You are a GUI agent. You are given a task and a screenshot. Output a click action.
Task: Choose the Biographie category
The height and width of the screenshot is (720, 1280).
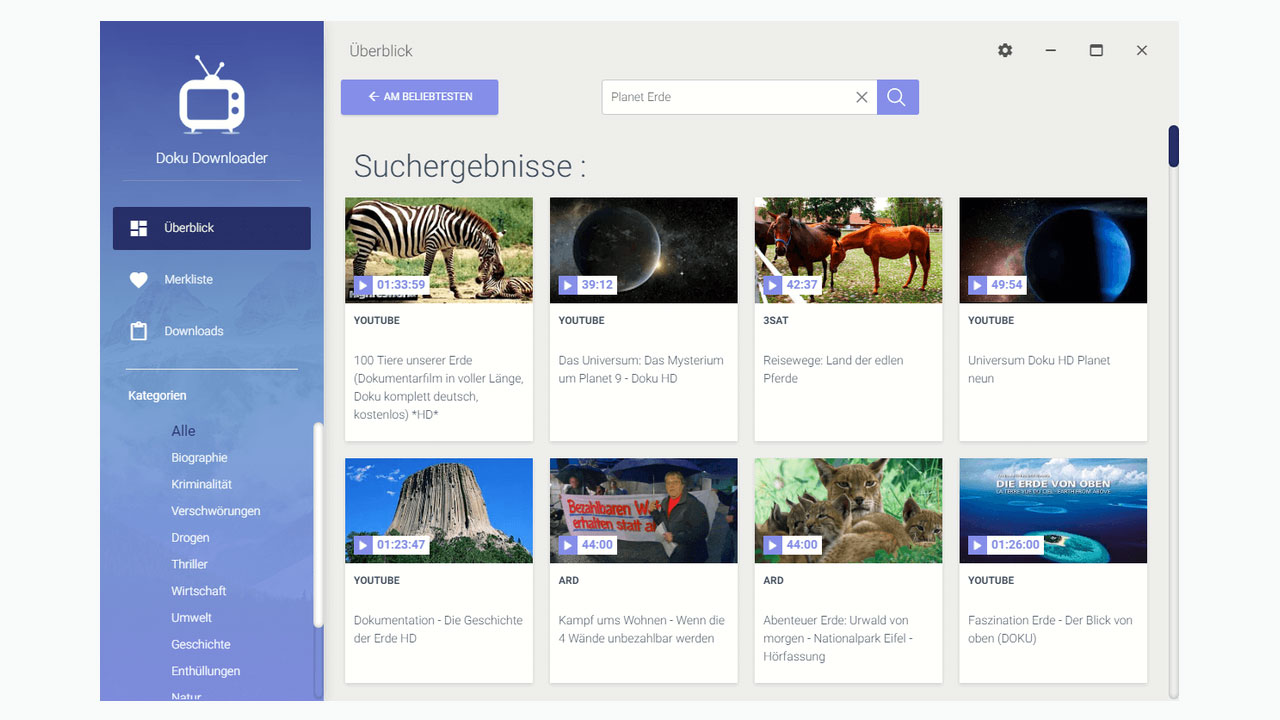(x=199, y=458)
